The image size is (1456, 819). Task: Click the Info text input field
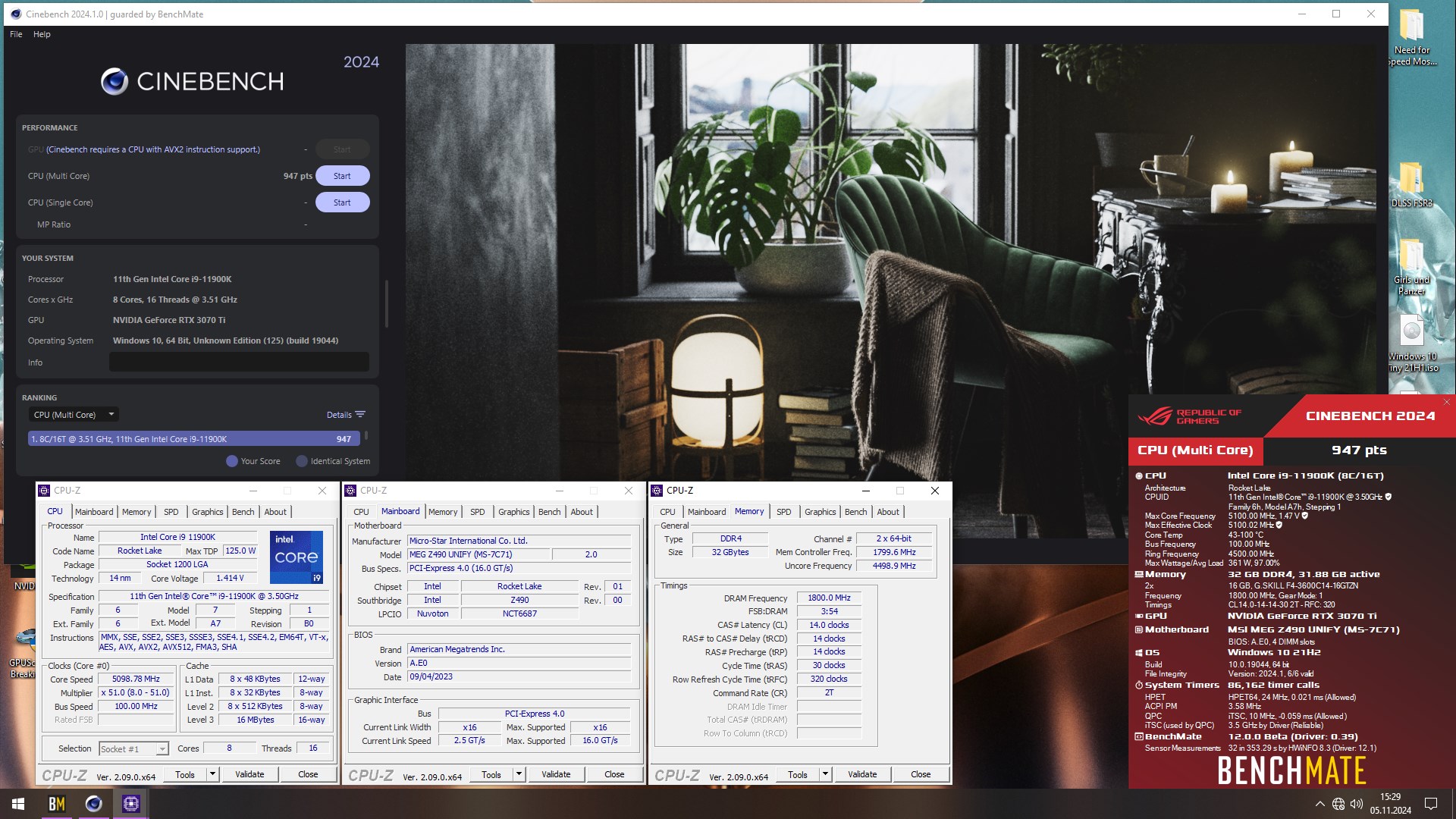[x=239, y=362]
